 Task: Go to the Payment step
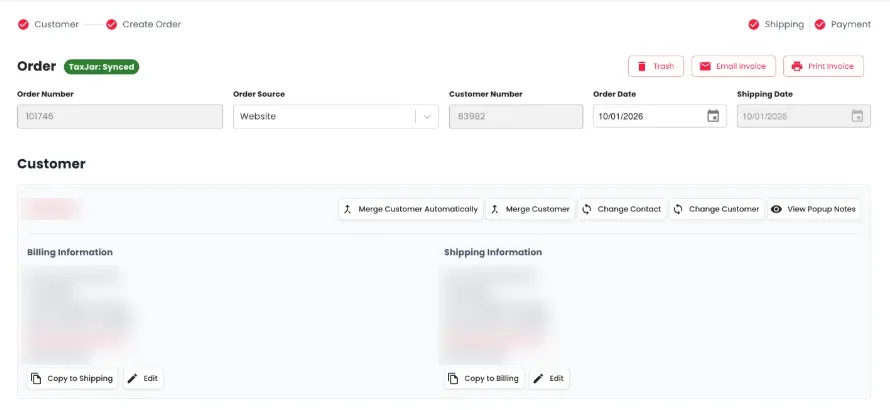[842, 24]
